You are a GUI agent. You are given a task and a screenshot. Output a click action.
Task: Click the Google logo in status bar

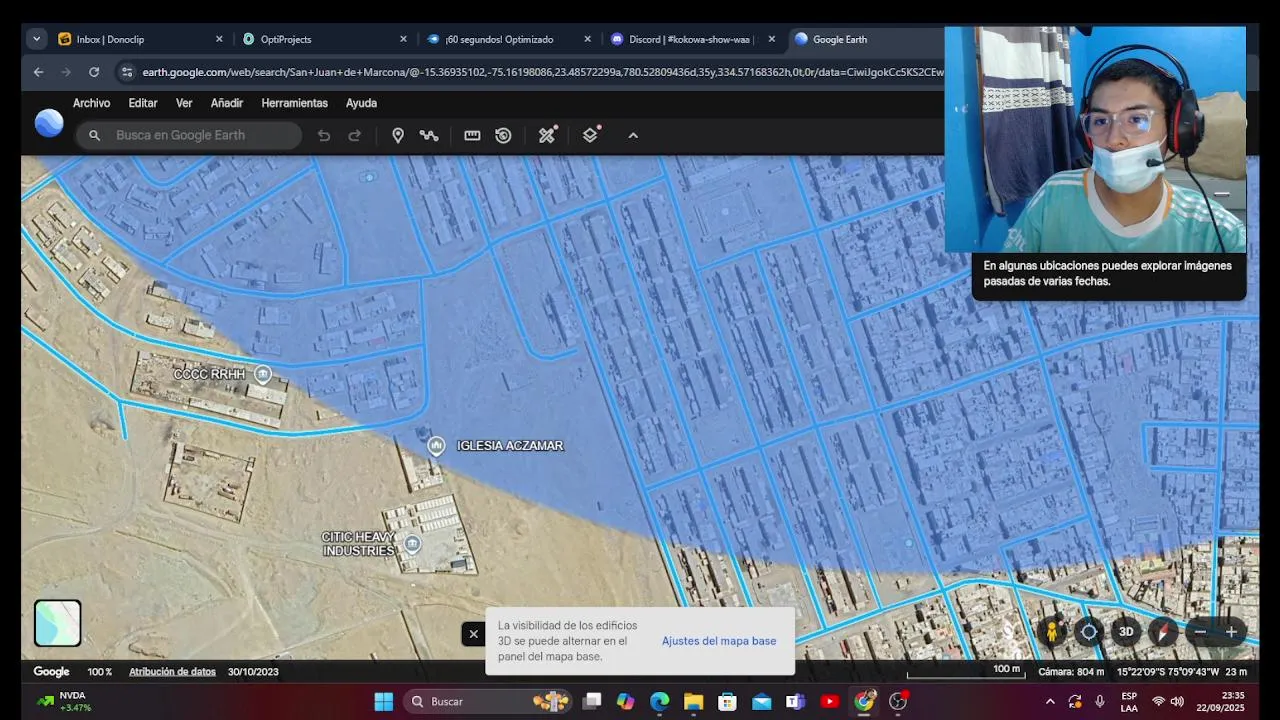pyautogui.click(x=52, y=672)
